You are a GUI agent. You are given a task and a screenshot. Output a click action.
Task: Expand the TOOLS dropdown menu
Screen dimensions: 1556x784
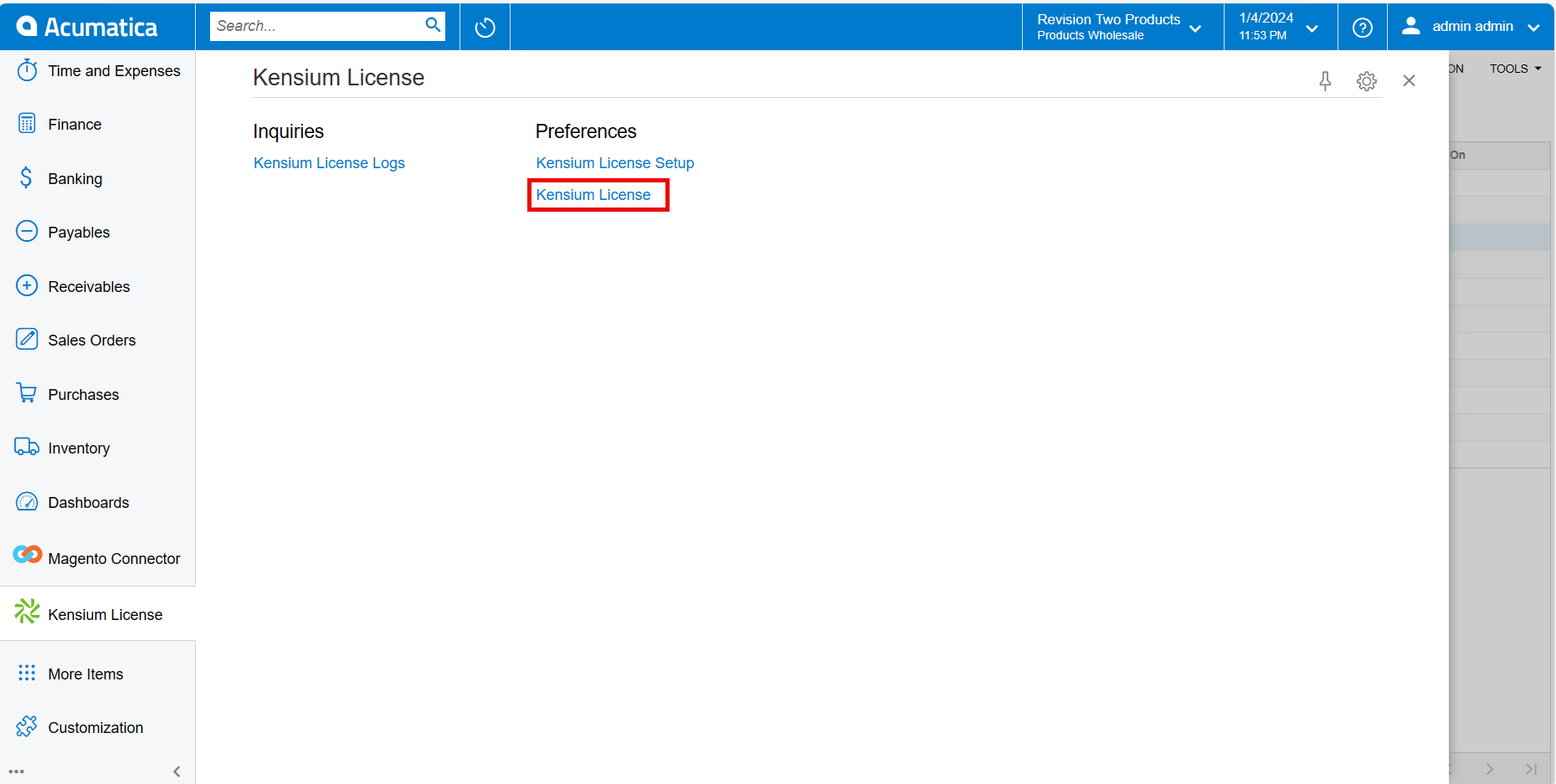(x=1515, y=69)
